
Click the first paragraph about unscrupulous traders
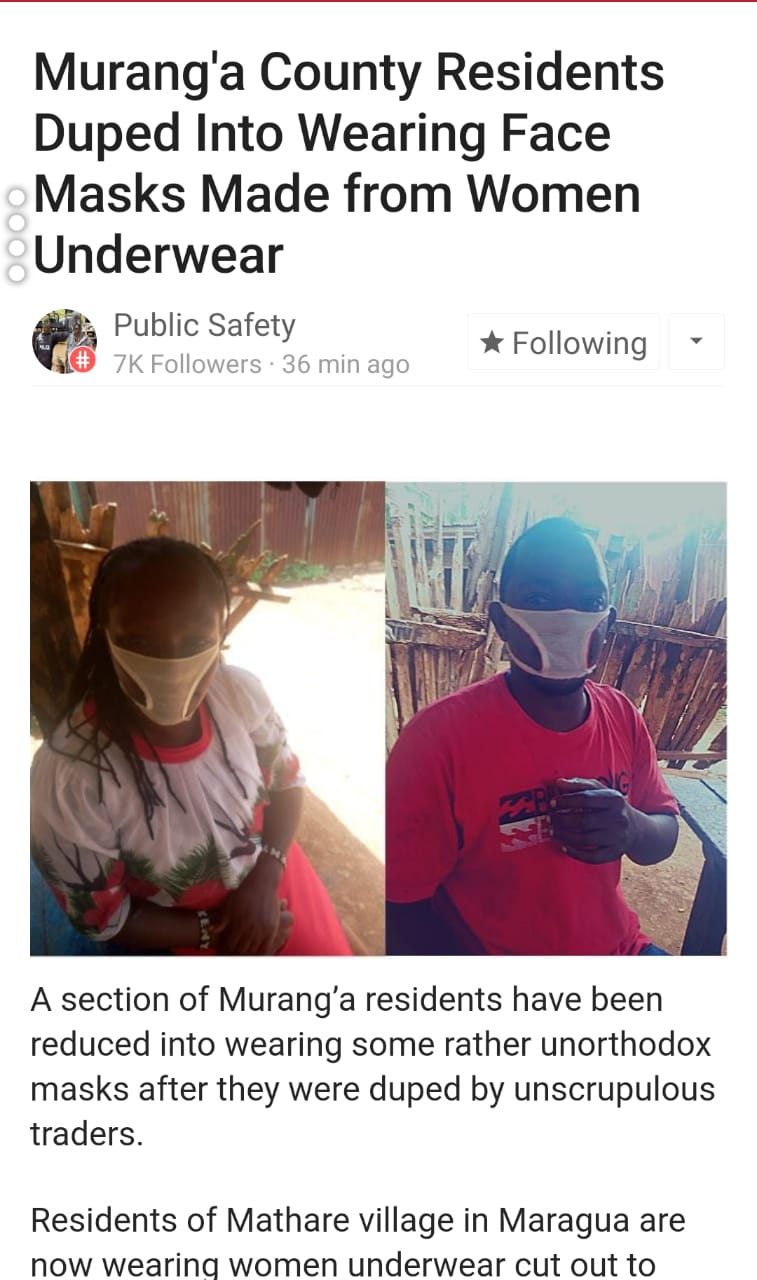tap(372, 1067)
